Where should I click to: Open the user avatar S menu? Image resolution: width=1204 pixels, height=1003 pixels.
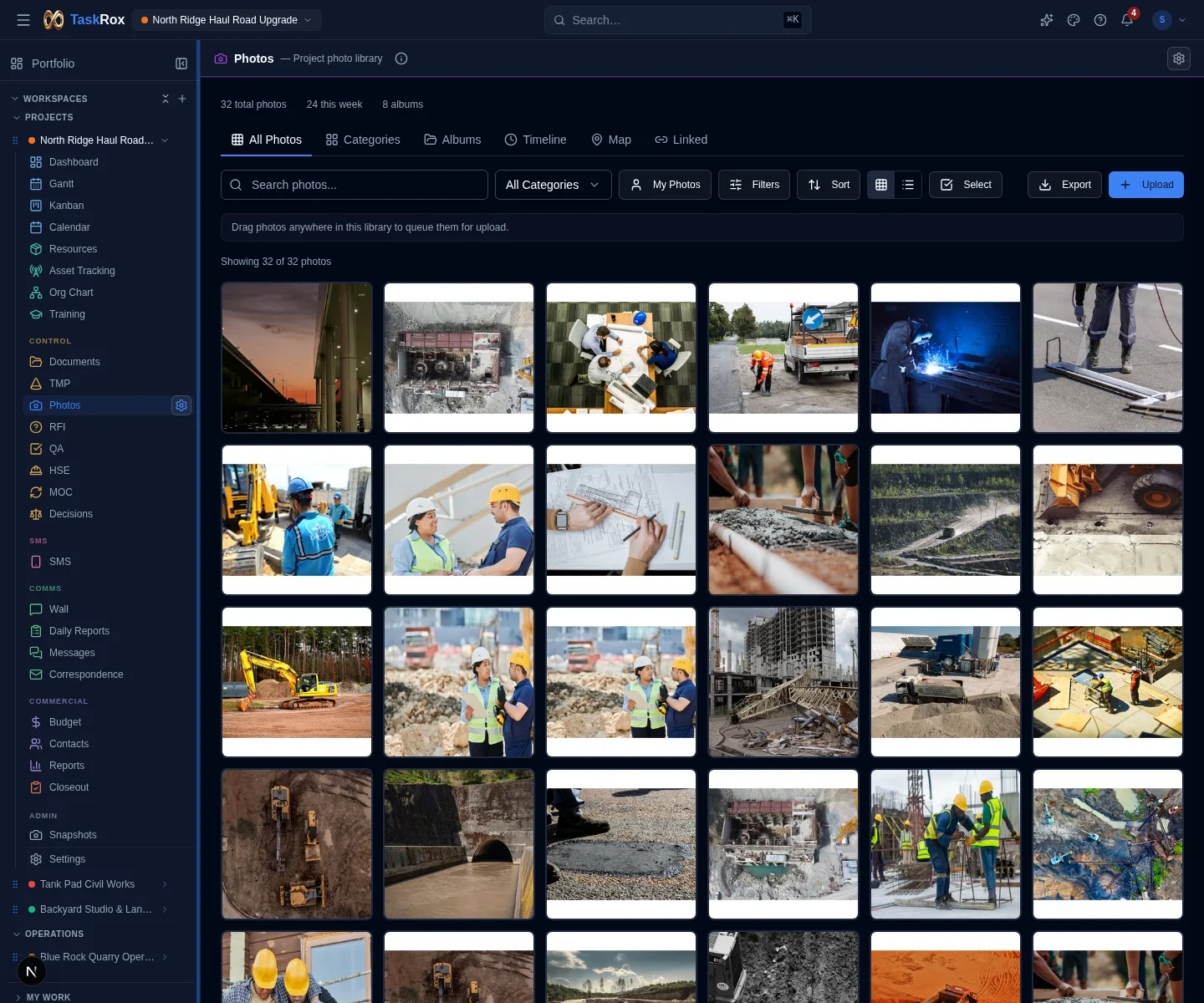pos(1161,20)
